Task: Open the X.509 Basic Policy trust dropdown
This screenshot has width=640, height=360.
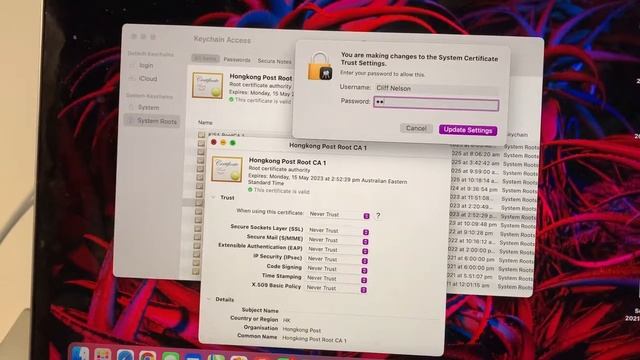Action: pyautogui.click(x=336, y=289)
